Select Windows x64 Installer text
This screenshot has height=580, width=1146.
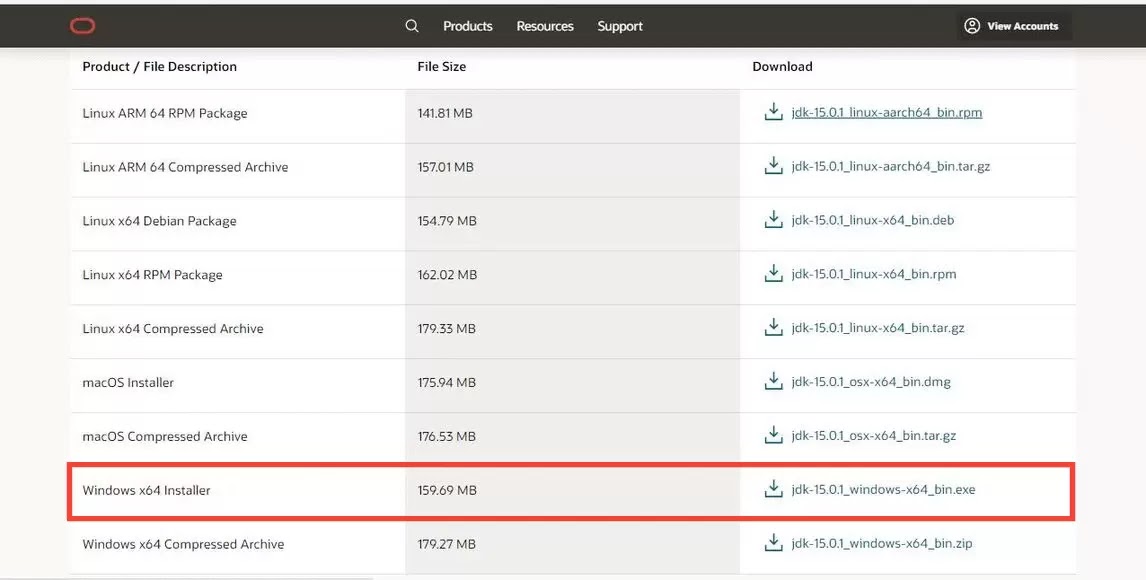pyautogui.click(x=146, y=491)
